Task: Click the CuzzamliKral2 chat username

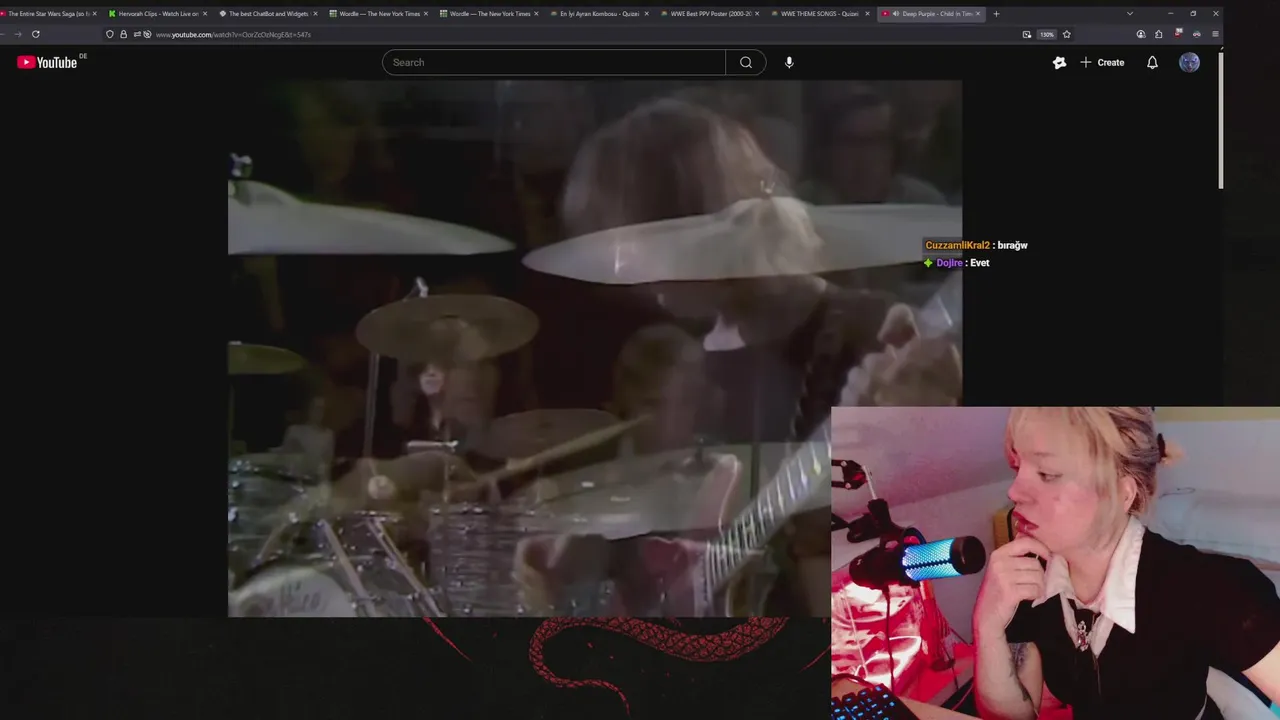Action: pyautogui.click(x=957, y=245)
